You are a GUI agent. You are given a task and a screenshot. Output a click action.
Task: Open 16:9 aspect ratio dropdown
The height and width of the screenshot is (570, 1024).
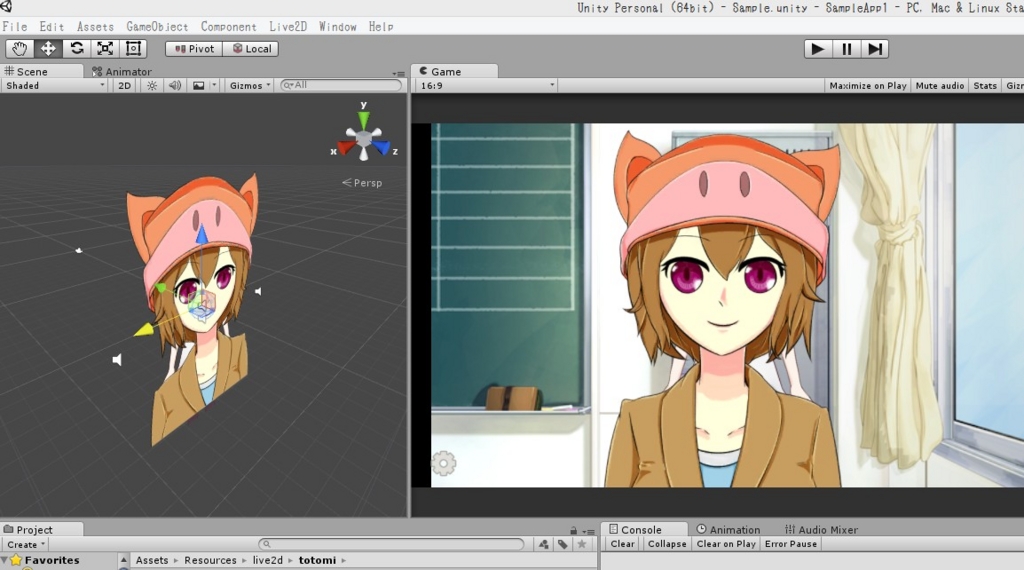(x=486, y=86)
